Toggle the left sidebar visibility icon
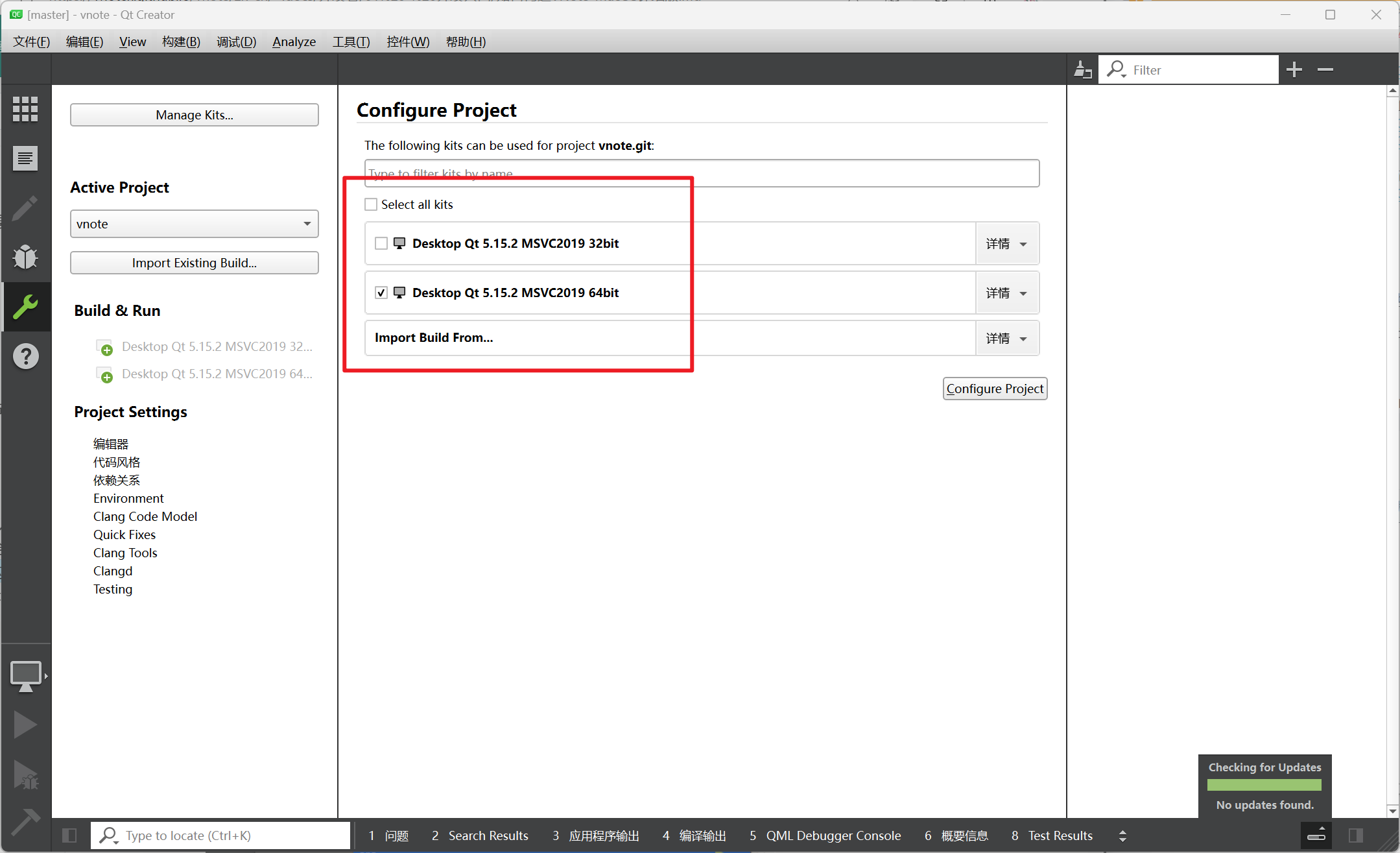This screenshot has width=1400, height=853. coord(69,835)
